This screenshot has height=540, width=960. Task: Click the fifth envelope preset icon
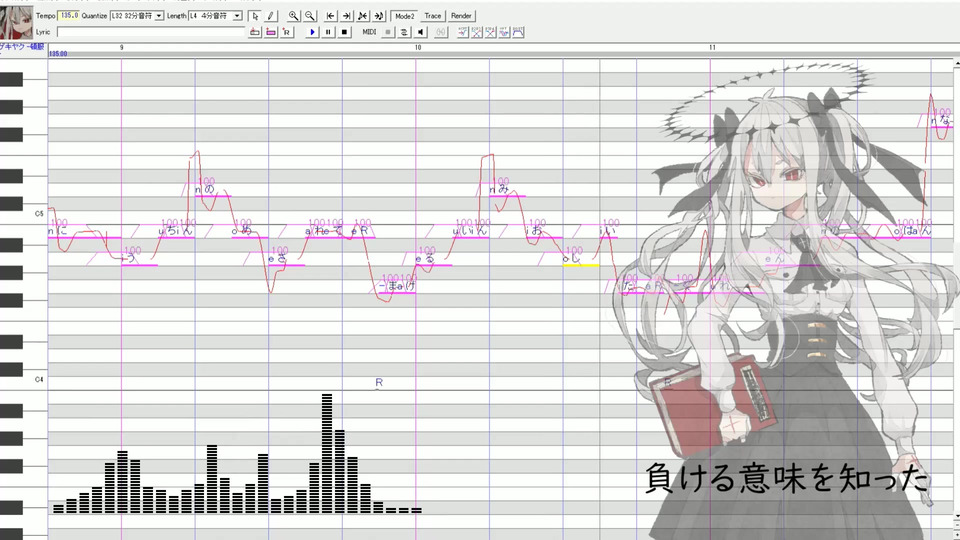(518, 32)
